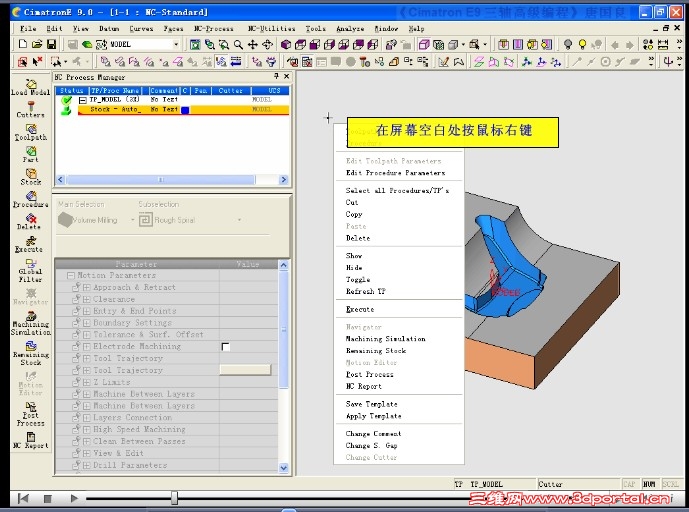Run the Execute sidebar icon
Viewport: 689px width, 512px height.
pyautogui.click(x=29, y=244)
